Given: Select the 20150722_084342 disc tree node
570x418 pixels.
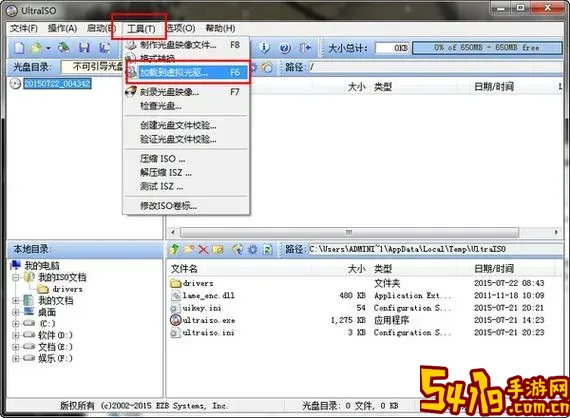Looking at the screenshot, I should point(57,84).
